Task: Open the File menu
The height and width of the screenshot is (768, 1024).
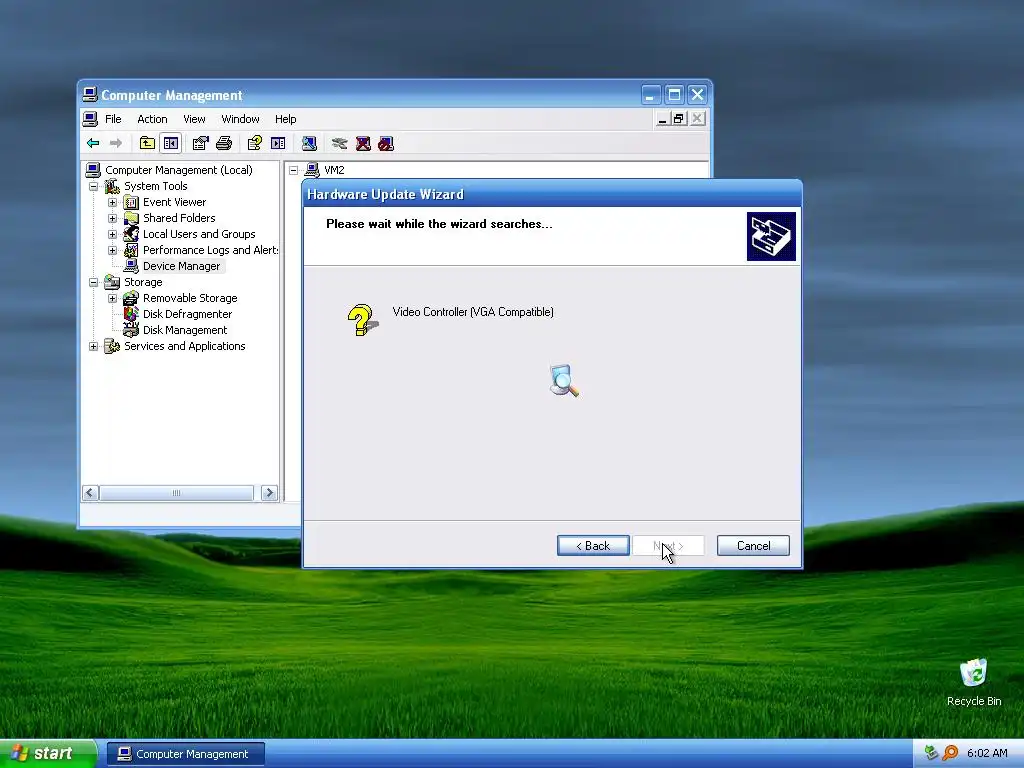Action: (x=113, y=119)
